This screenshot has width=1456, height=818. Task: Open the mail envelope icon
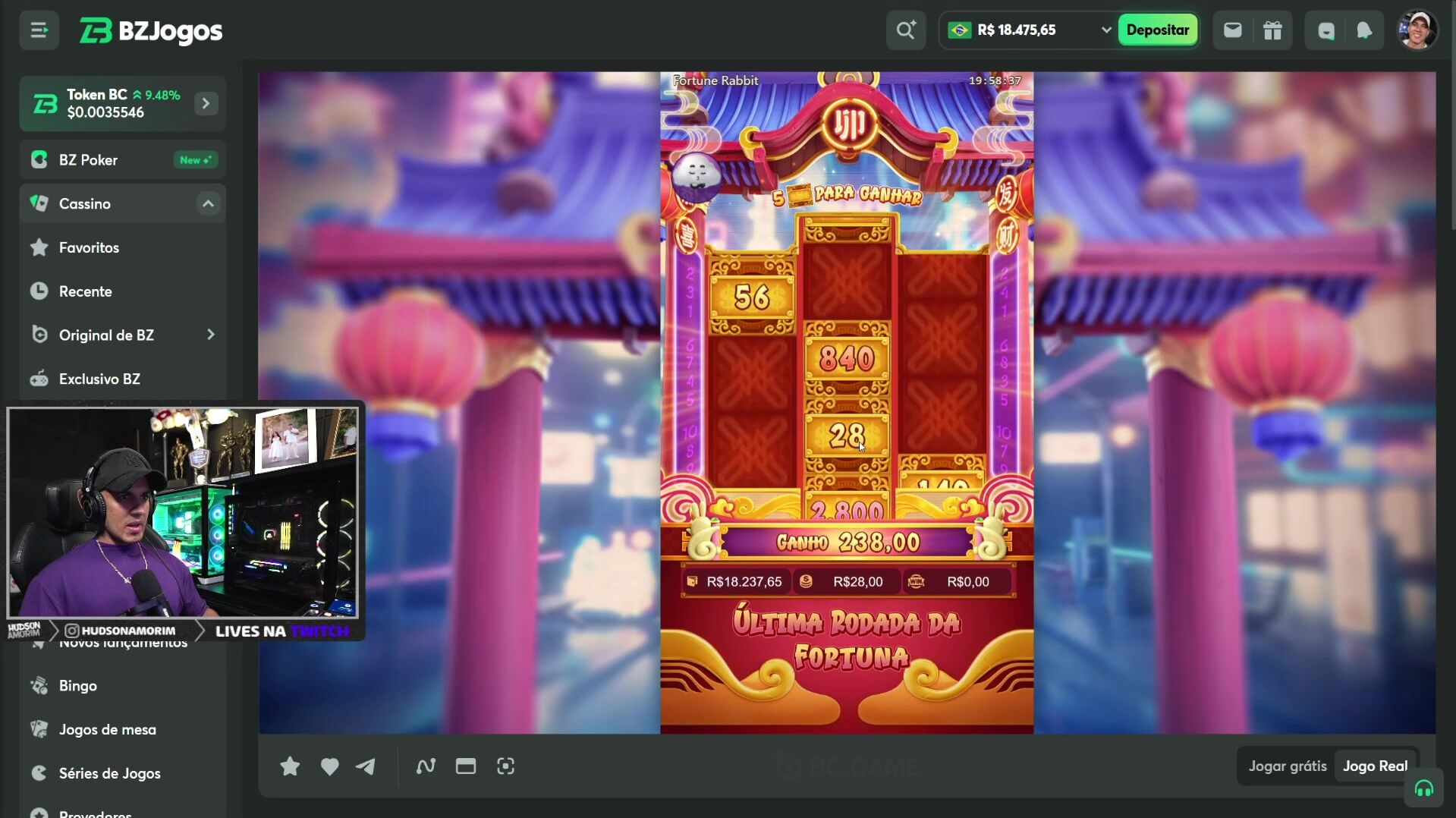tap(1232, 30)
